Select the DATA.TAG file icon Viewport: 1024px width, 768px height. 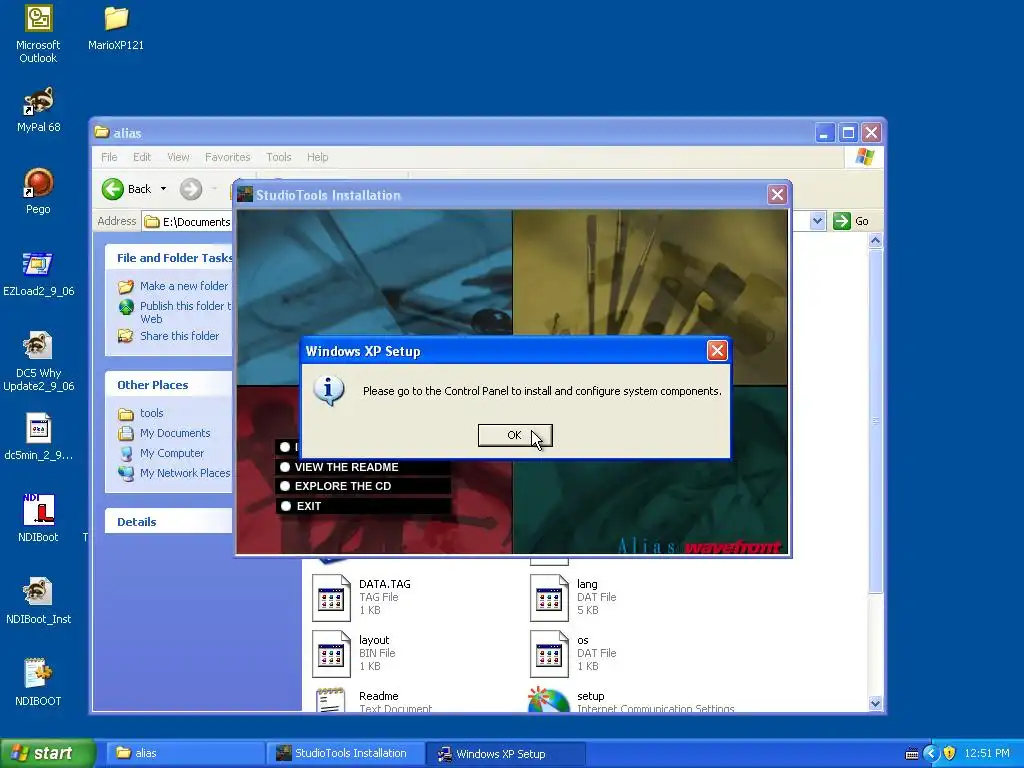[x=331, y=597]
